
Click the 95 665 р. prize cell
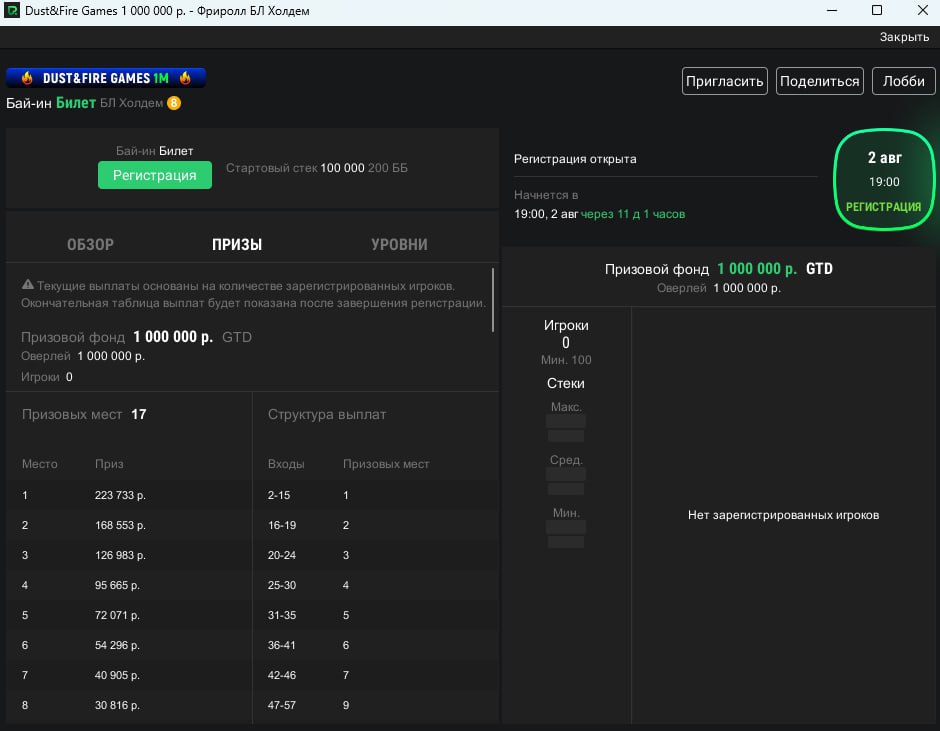(117, 585)
